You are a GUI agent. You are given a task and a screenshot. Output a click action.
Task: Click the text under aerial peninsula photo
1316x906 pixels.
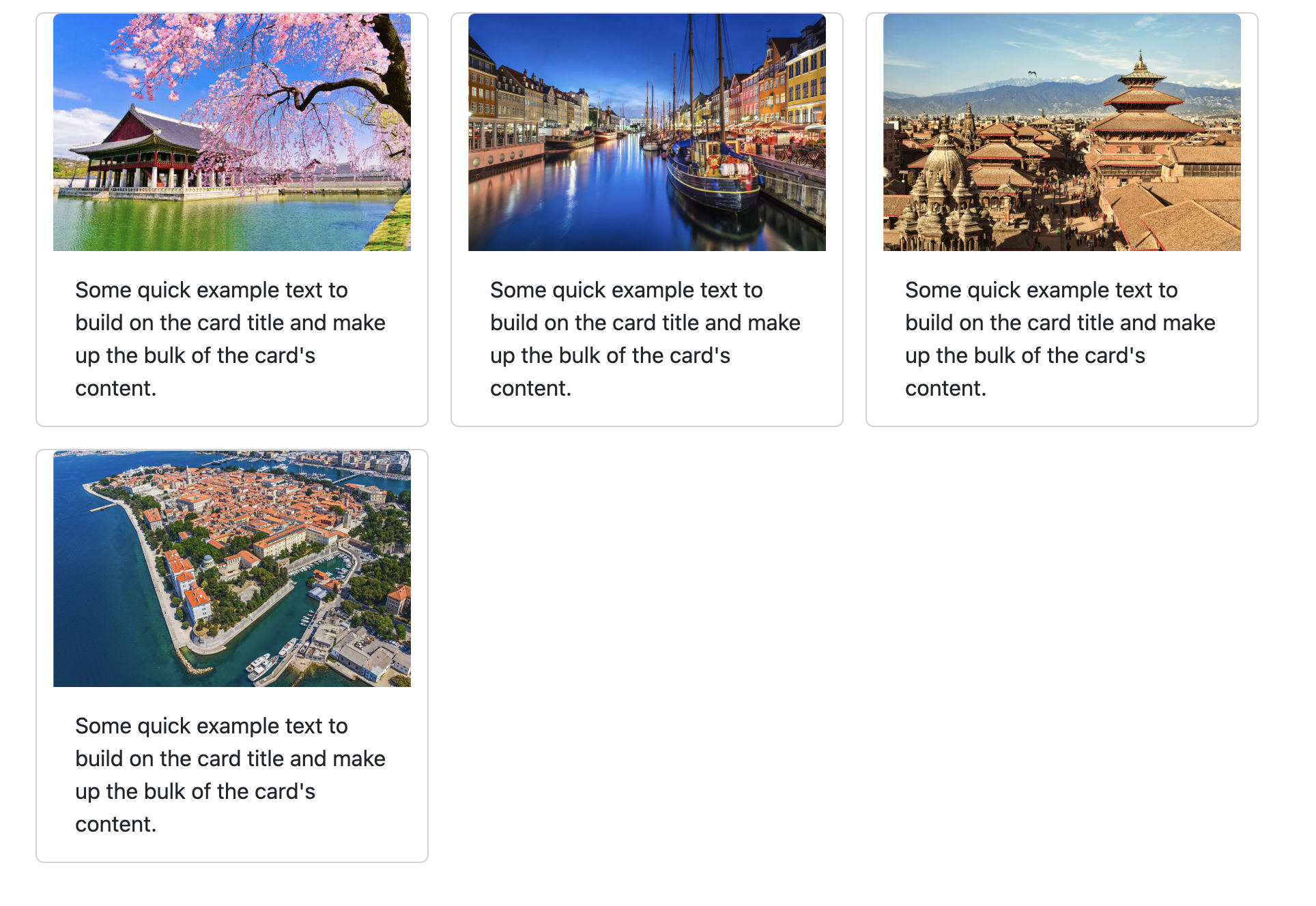coord(230,775)
